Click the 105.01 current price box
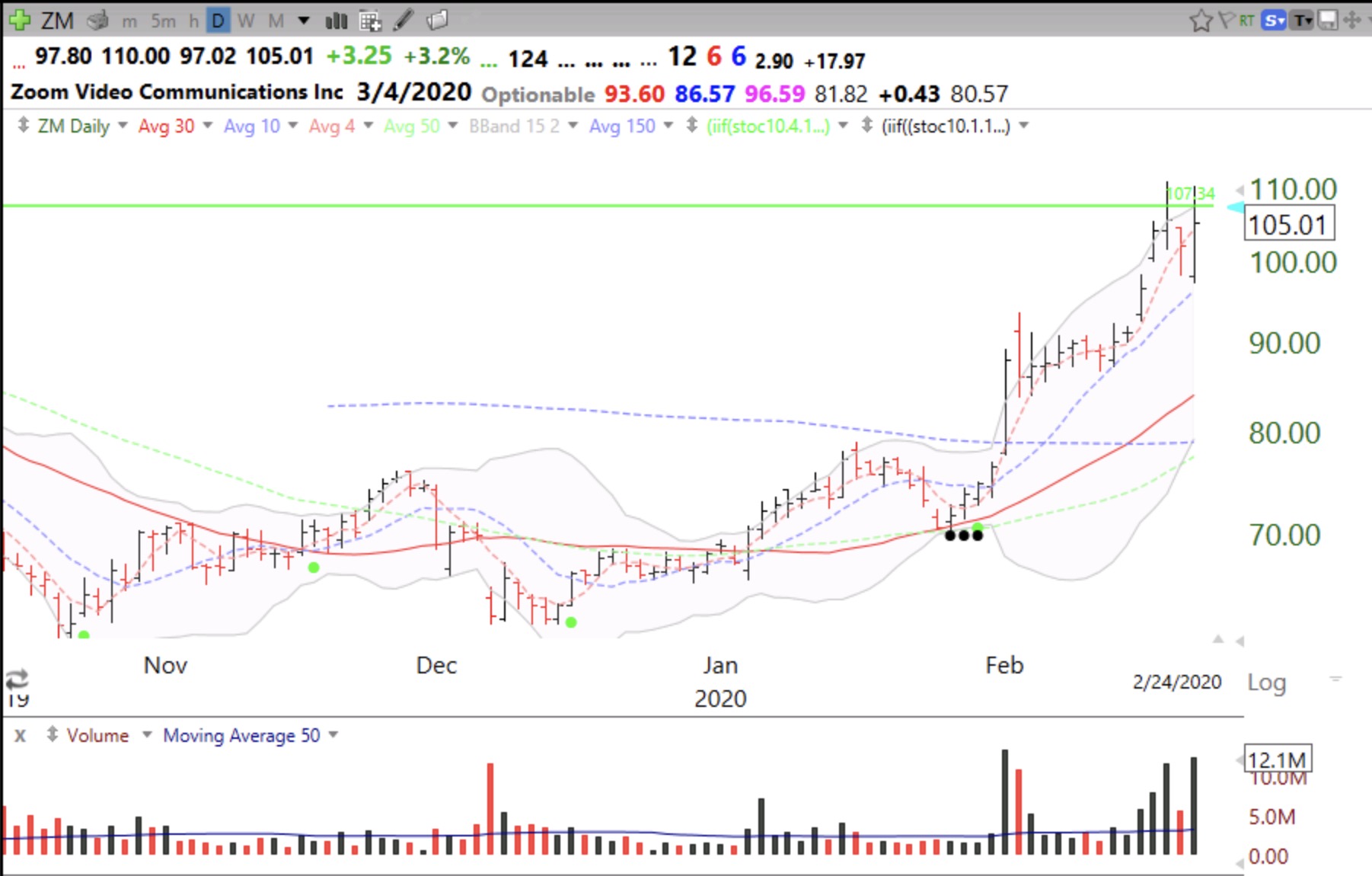Screen dimensions: 1372x876 point(1289,225)
